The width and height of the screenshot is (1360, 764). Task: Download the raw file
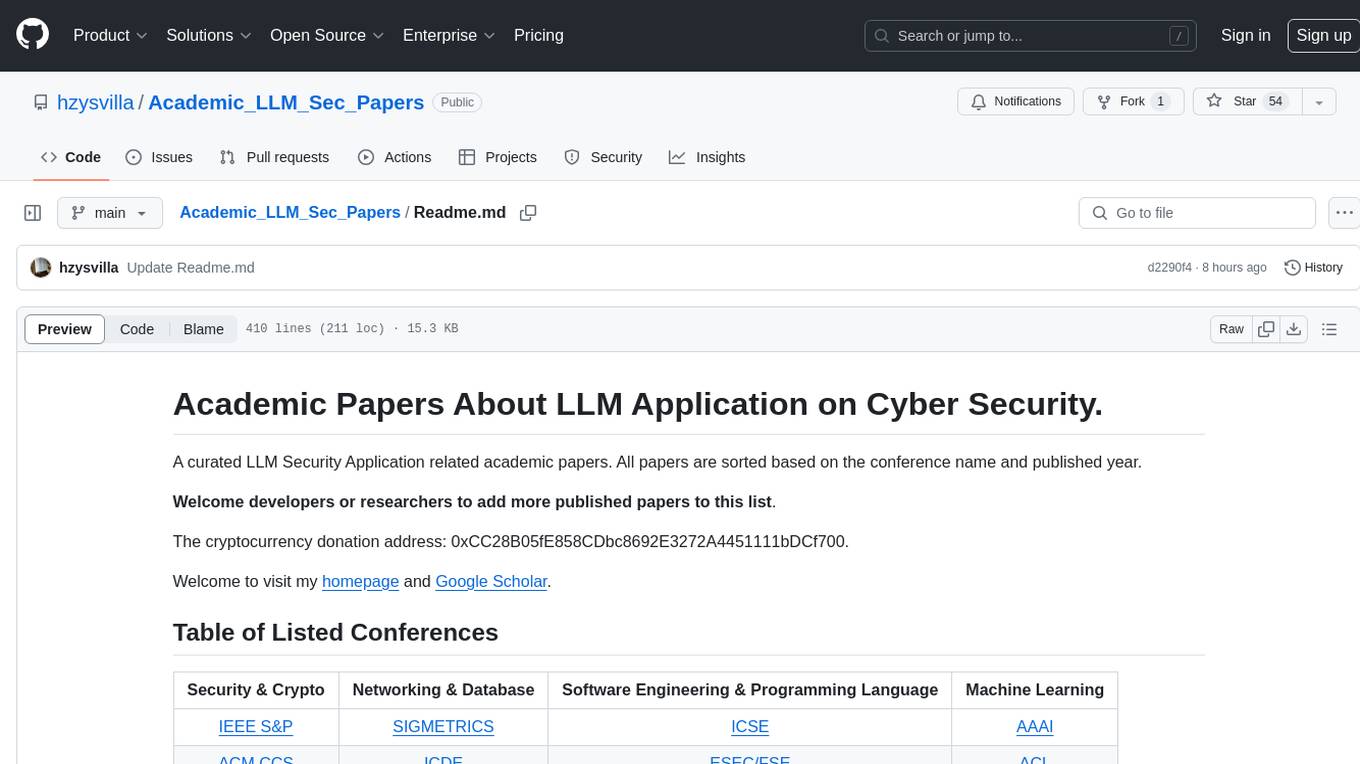click(1293, 329)
